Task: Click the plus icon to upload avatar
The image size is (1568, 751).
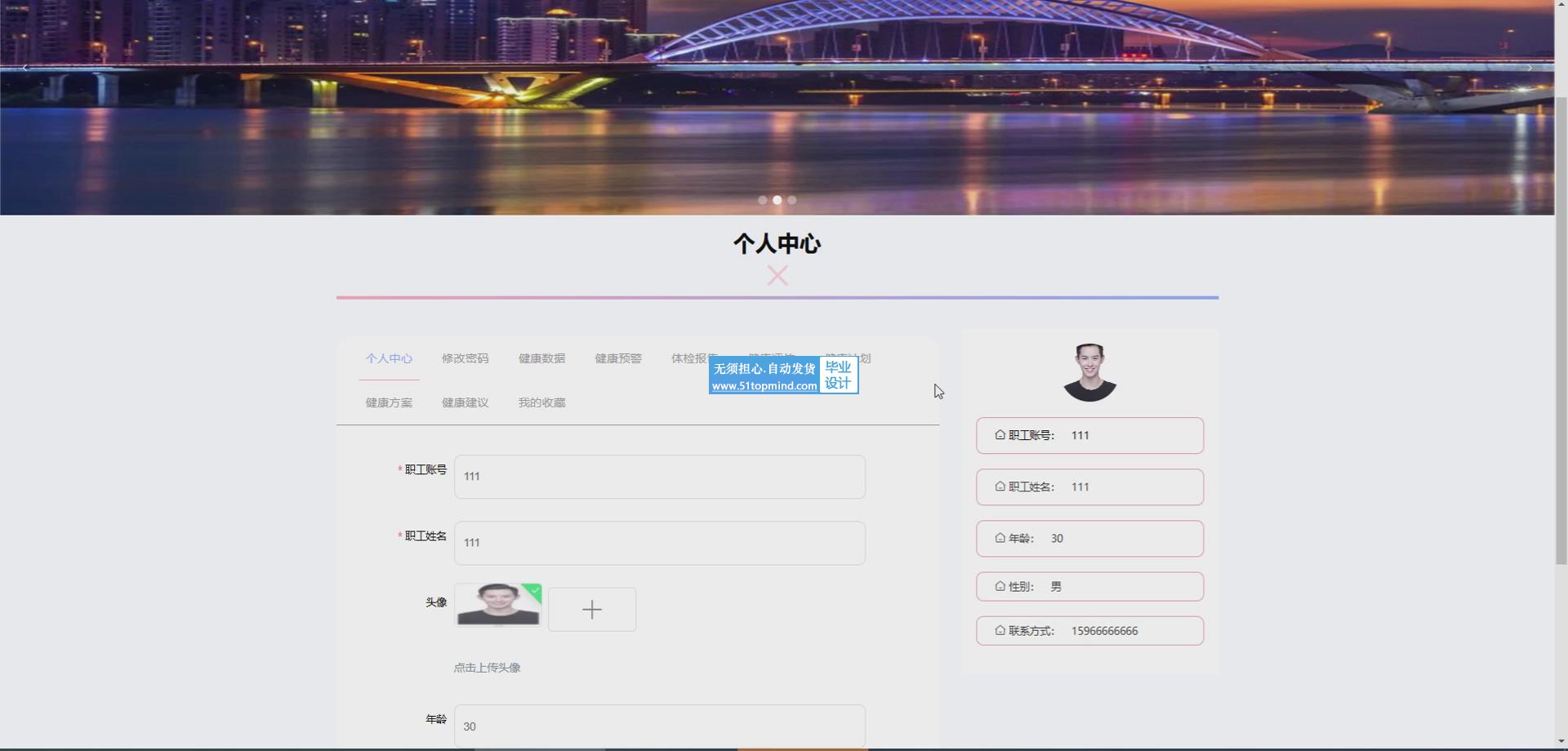Action: 591,609
